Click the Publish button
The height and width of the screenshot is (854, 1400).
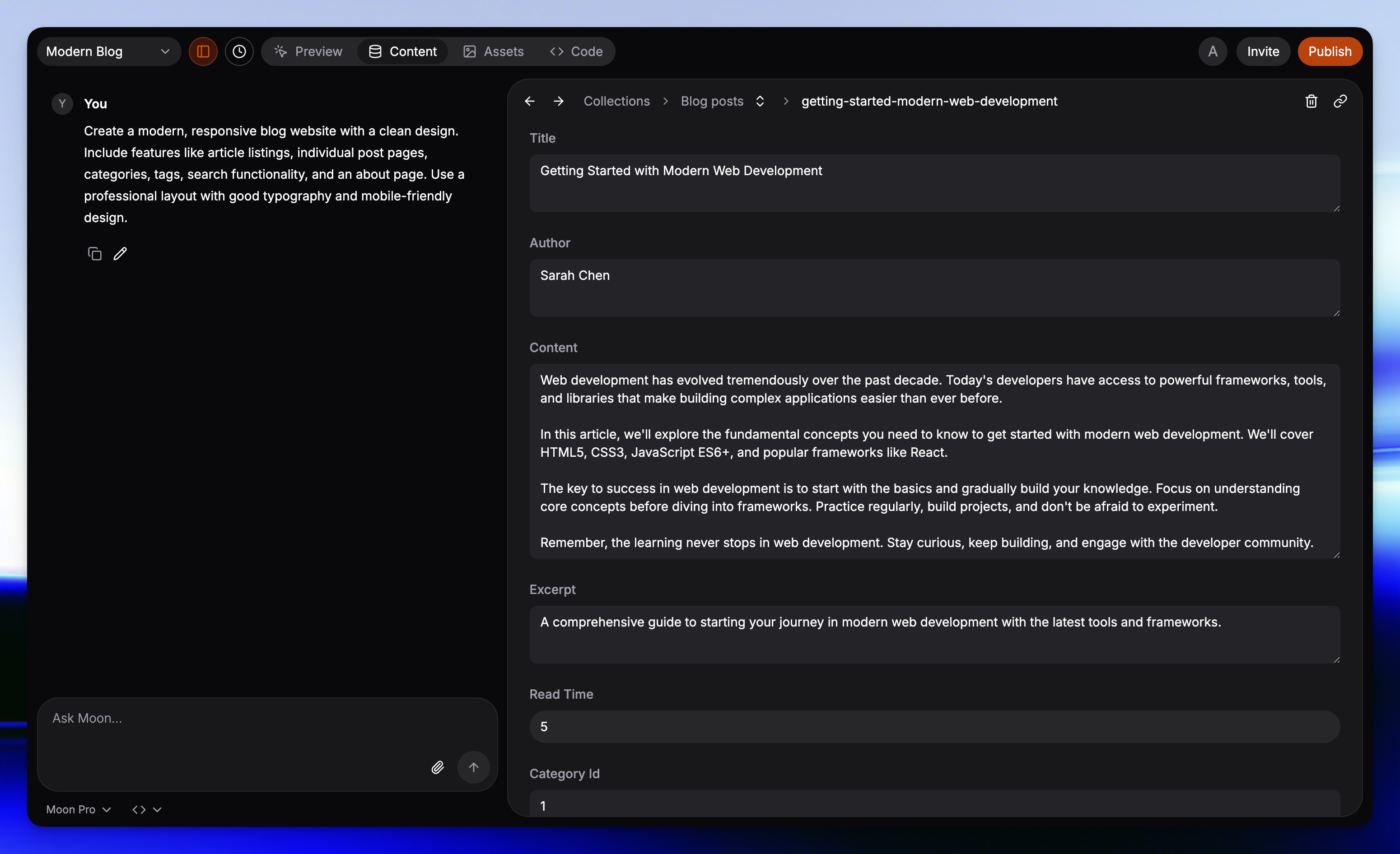[1329, 51]
